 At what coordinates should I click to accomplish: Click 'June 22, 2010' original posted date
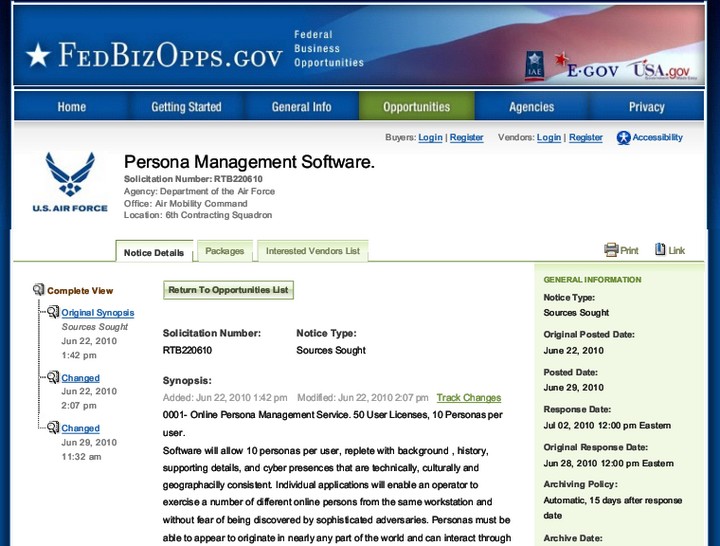click(x=574, y=350)
